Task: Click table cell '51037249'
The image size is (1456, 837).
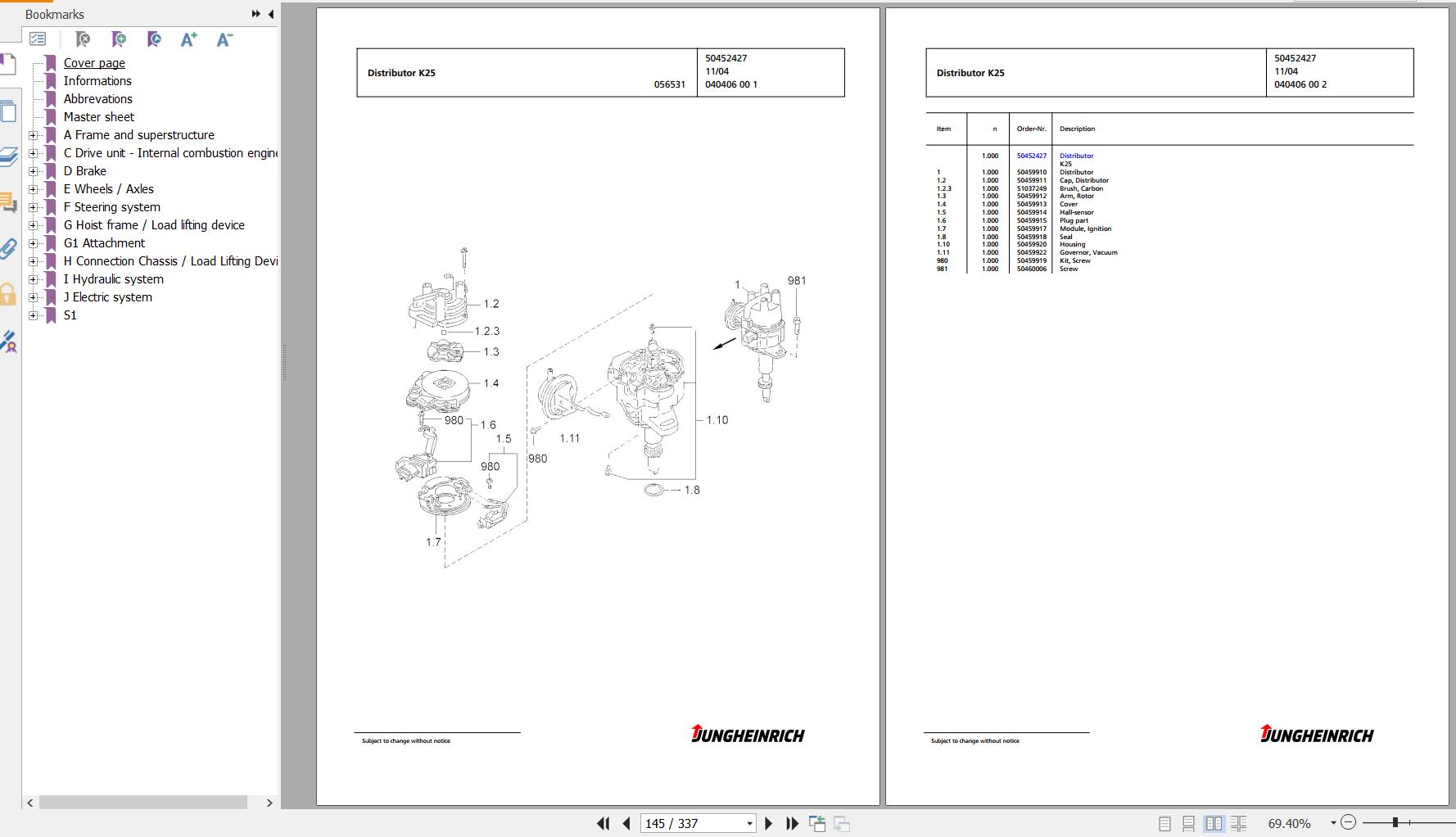Action: point(1031,188)
